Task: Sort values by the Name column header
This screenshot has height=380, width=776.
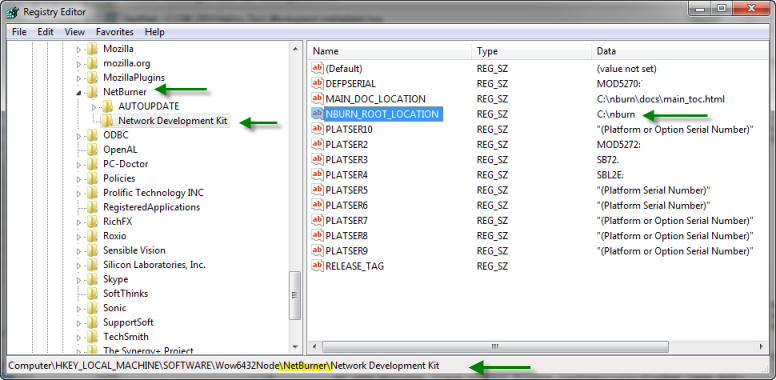Action: 389,51
